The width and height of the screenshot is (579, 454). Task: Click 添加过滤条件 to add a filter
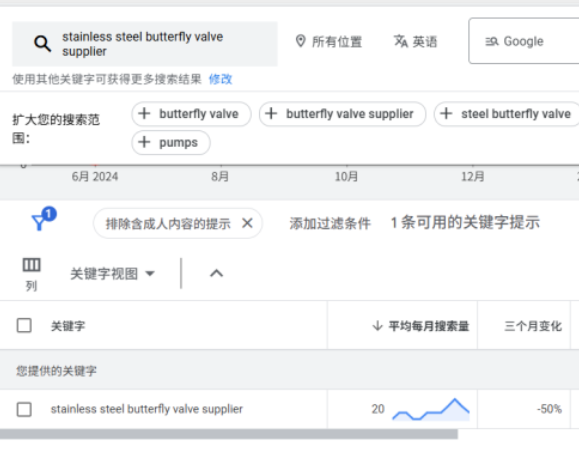click(x=330, y=223)
